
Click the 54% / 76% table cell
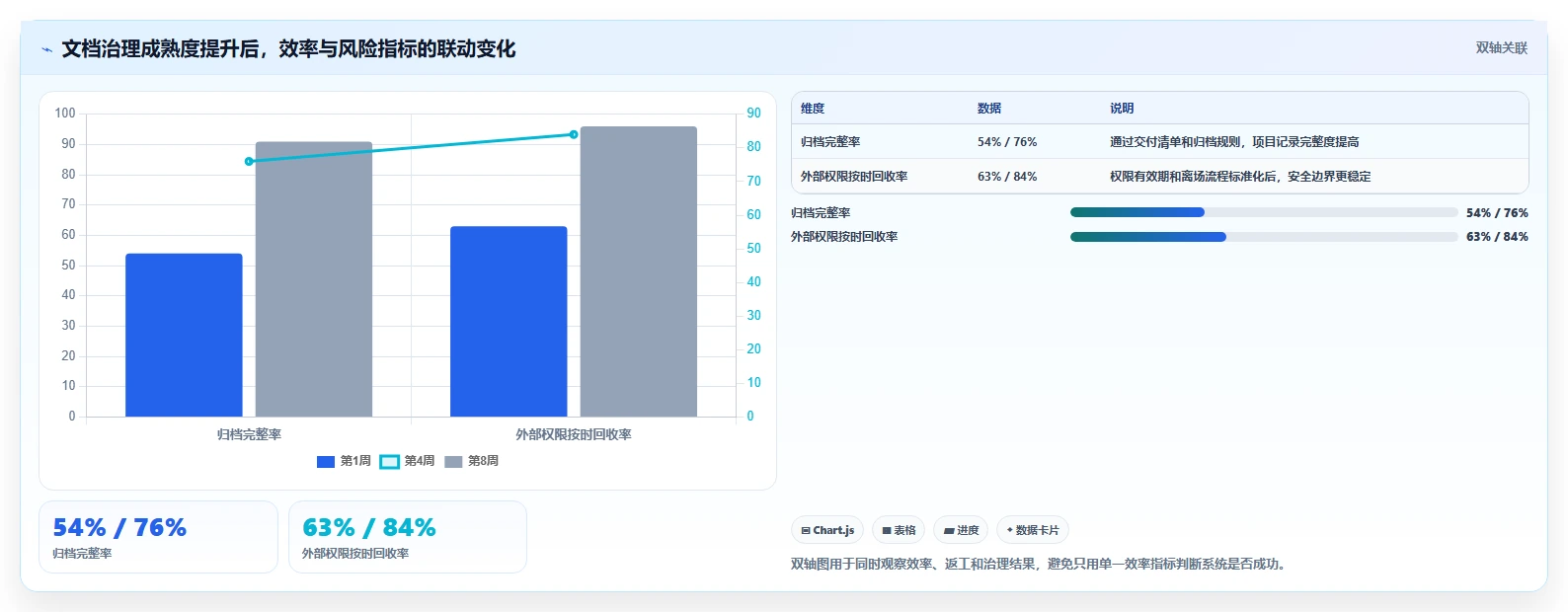(1007, 142)
